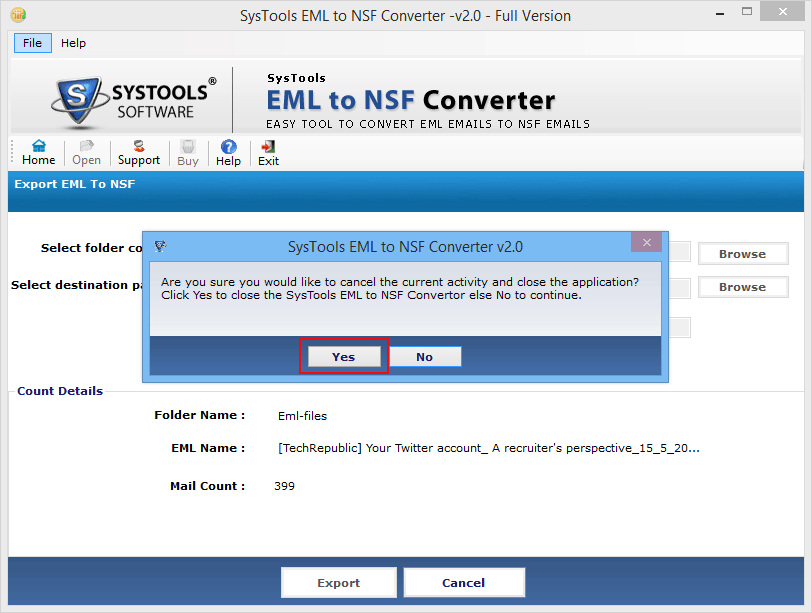Click the Buy toolbar icon
The height and width of the screenshot is (613, 812).
pyautogui.click(x=187, y=153)
